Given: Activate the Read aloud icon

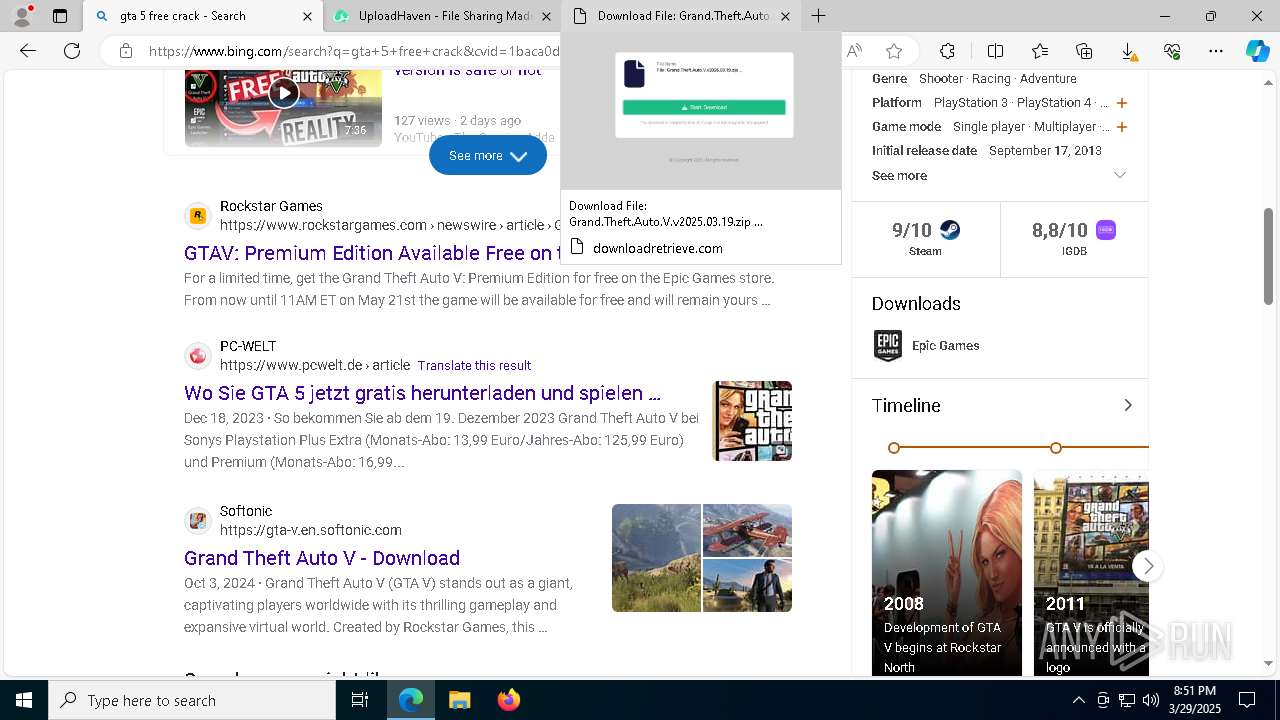Looking at the screenshot, I should point(854,51).
